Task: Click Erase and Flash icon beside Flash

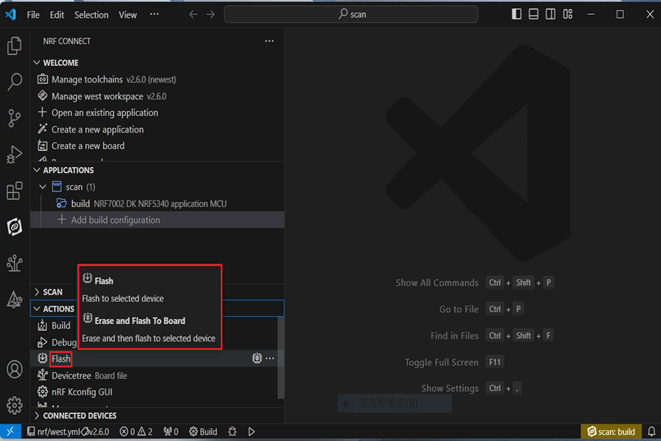Action: (257, 358)
